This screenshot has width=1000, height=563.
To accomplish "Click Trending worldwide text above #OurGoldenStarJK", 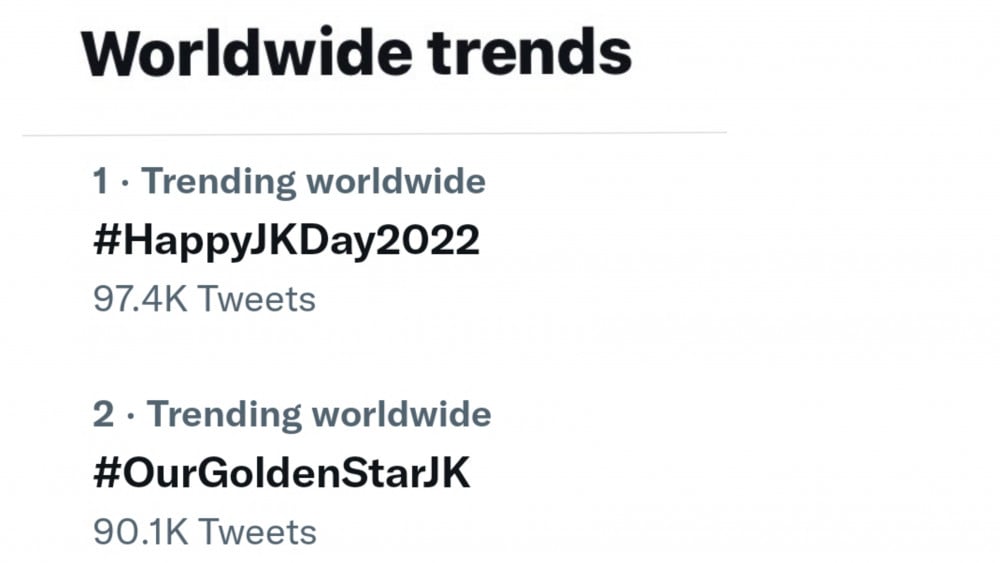I will click(x=319, y=414).
